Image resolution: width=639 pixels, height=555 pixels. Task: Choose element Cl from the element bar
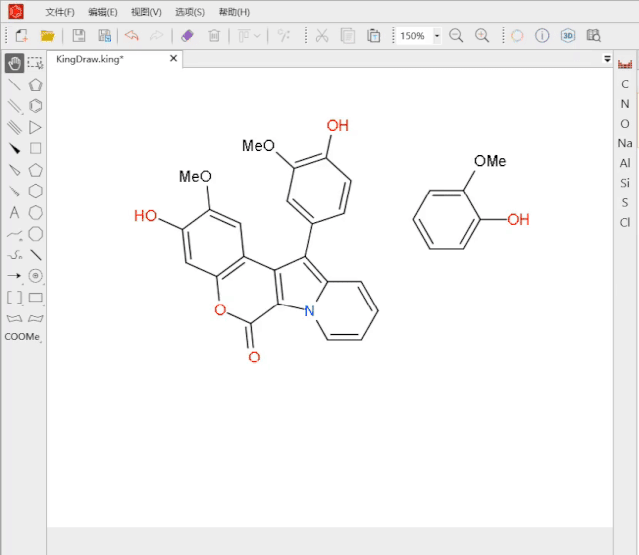point(625,222)
